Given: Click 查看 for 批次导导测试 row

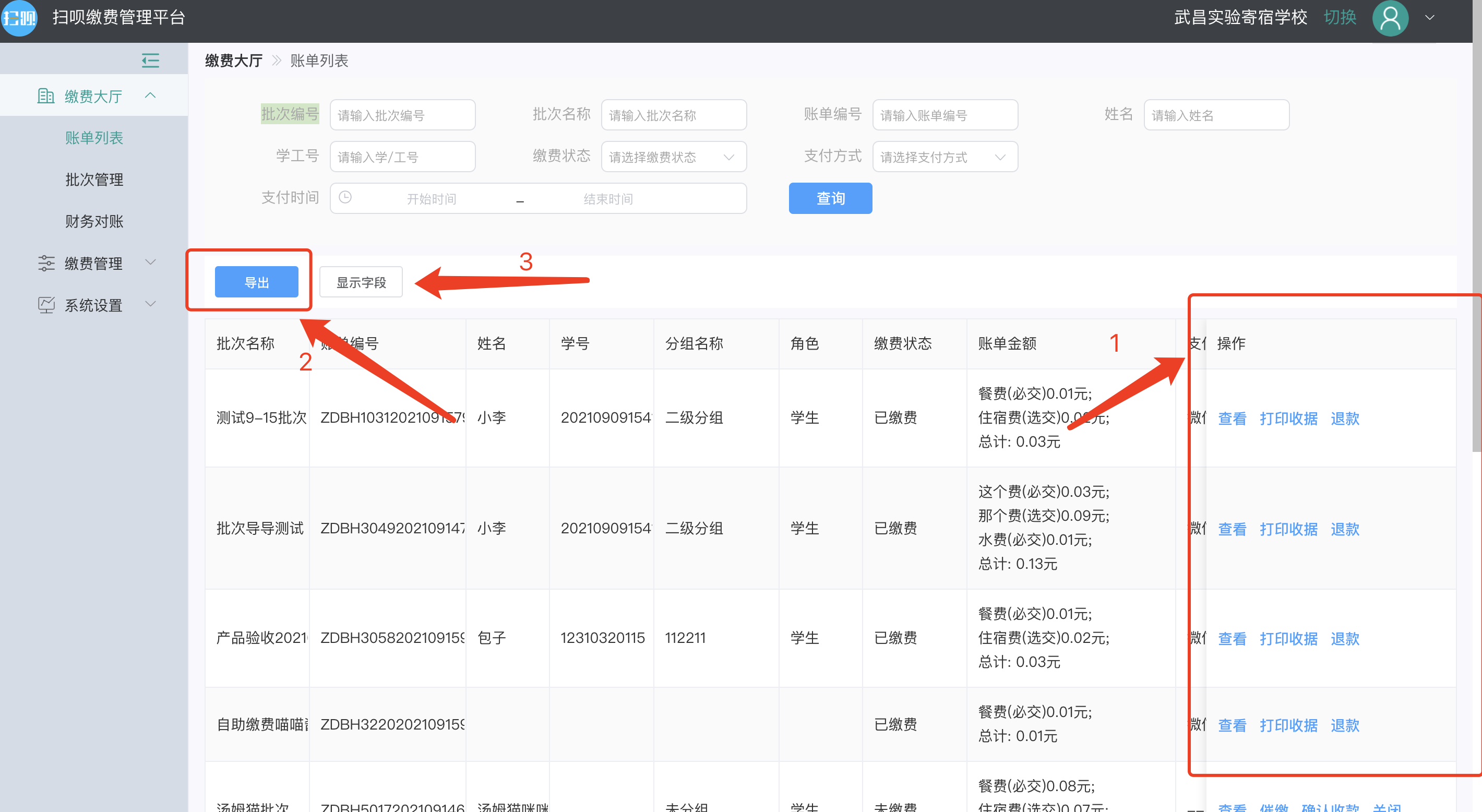Looking at the screenshot, I should coord(1232,529).
